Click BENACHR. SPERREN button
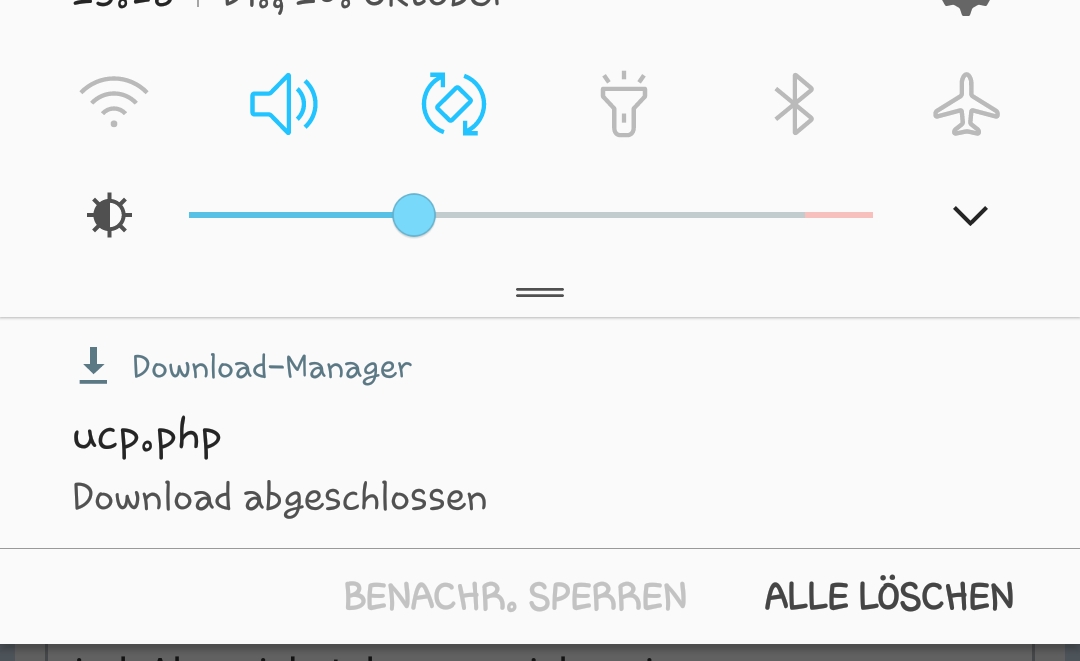The width and height of the screenshot is (1080, 661). point(515,596)
